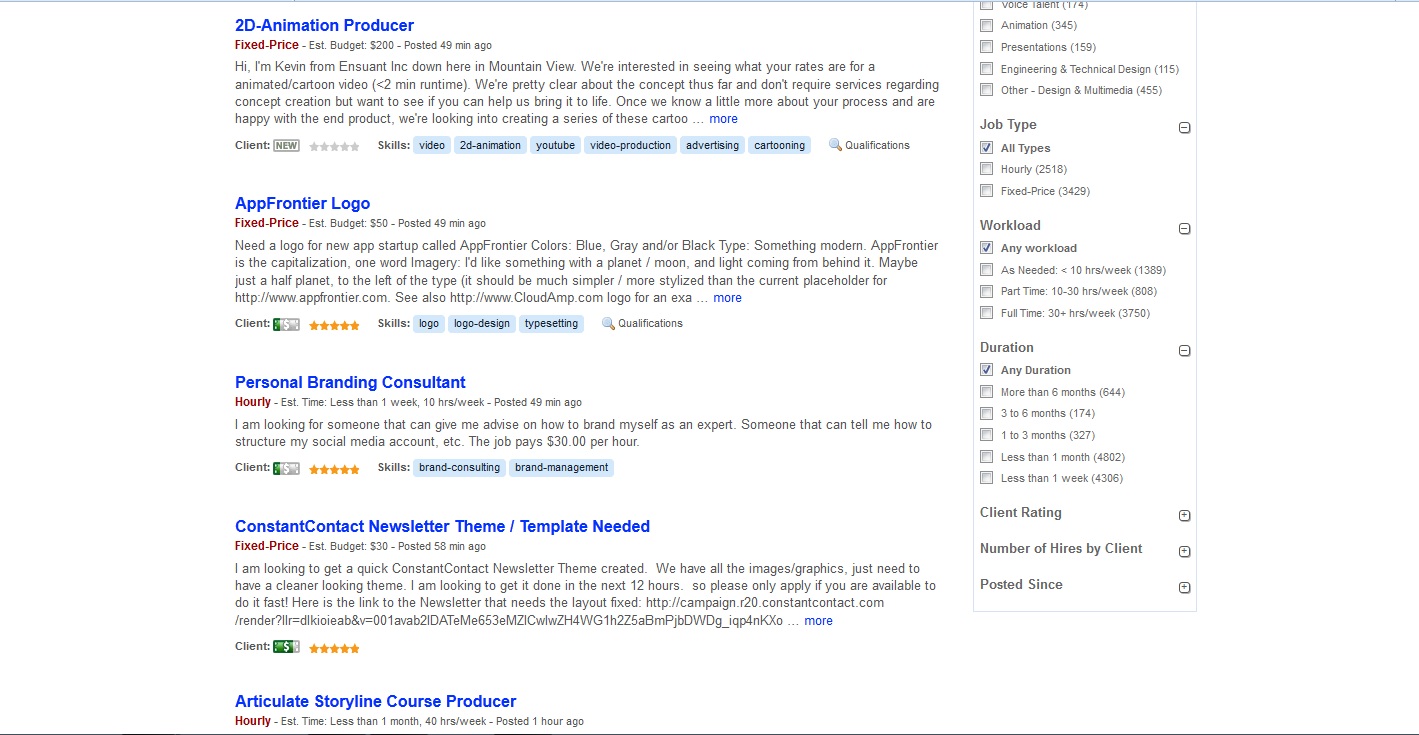Check the Fixed-Price (3429) job type
Screen dimensions: 1419x735
pos(987,191)
